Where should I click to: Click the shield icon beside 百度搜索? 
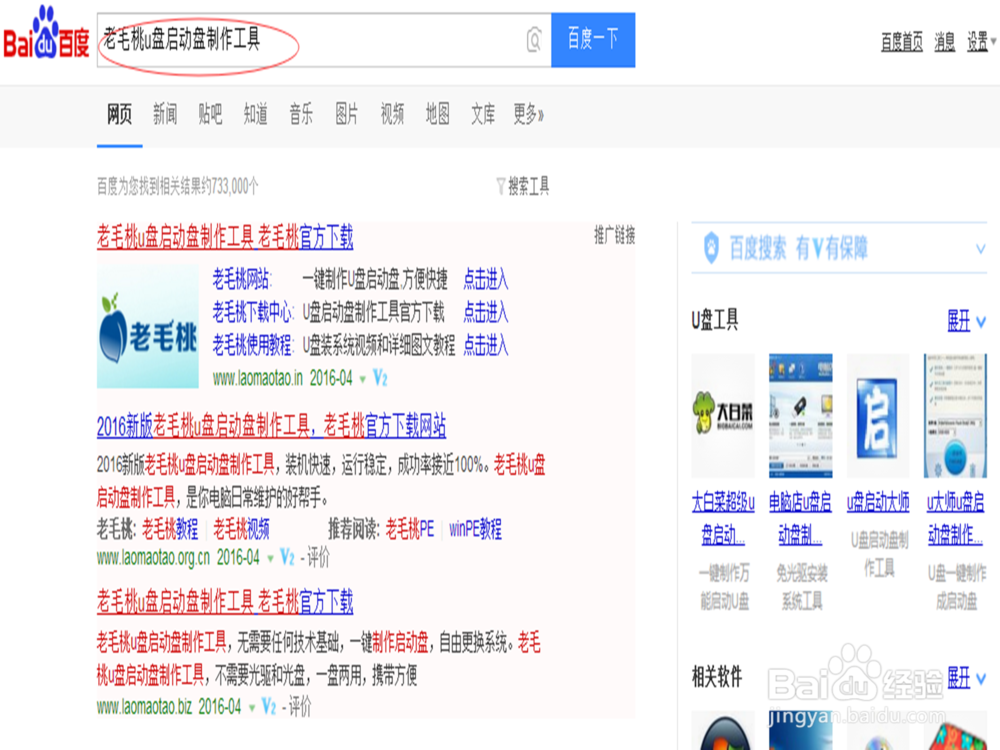(x=711, y=247)
